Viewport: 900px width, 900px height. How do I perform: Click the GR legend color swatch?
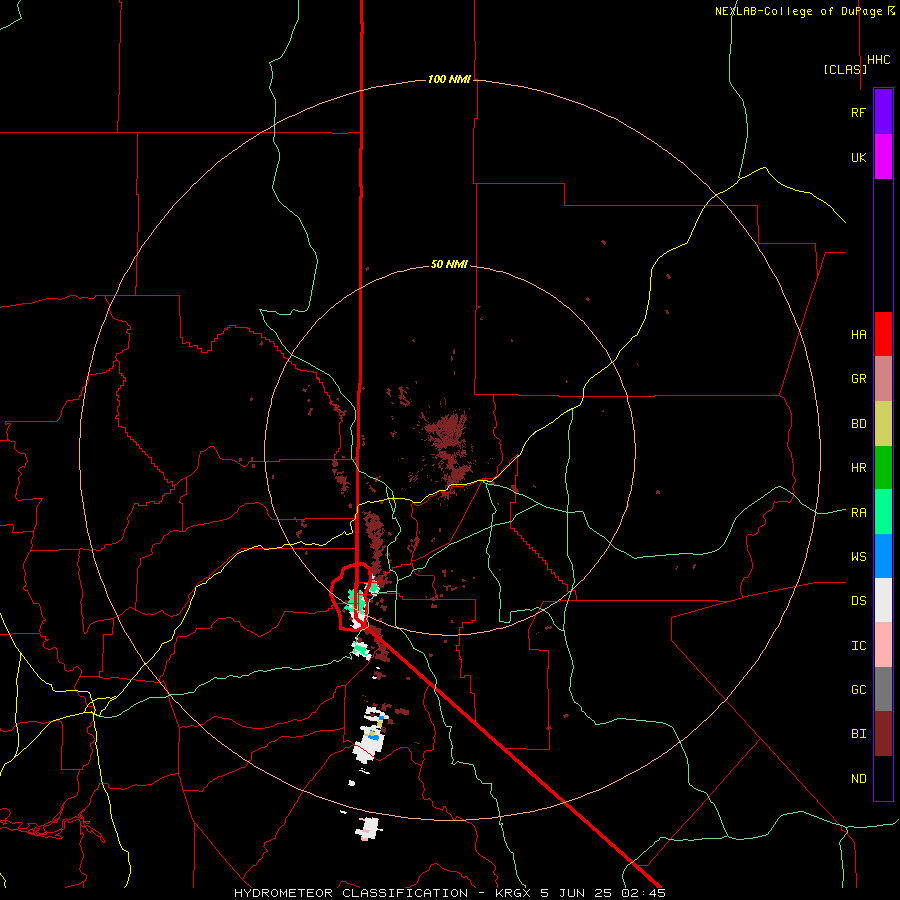(883, 379)
